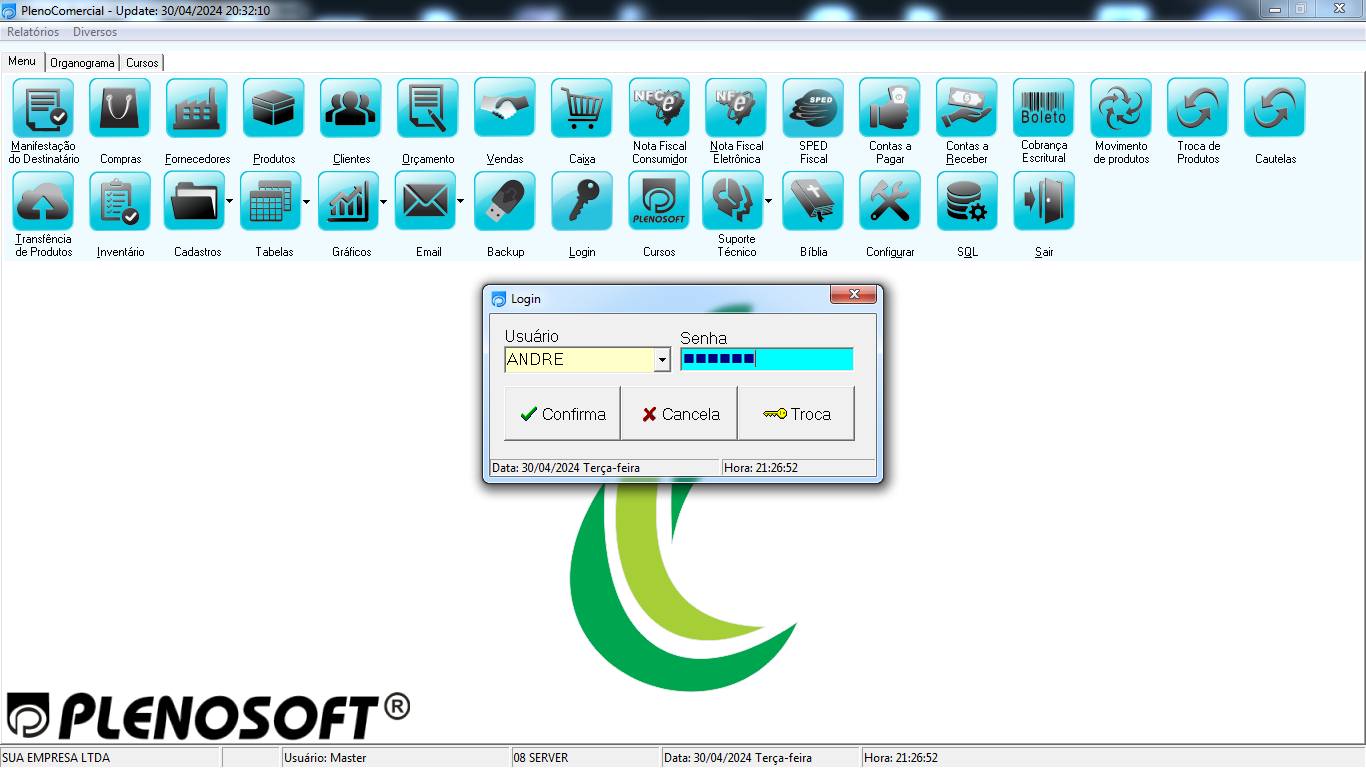Open the Cadastros folder icon

tap(194, 201)
